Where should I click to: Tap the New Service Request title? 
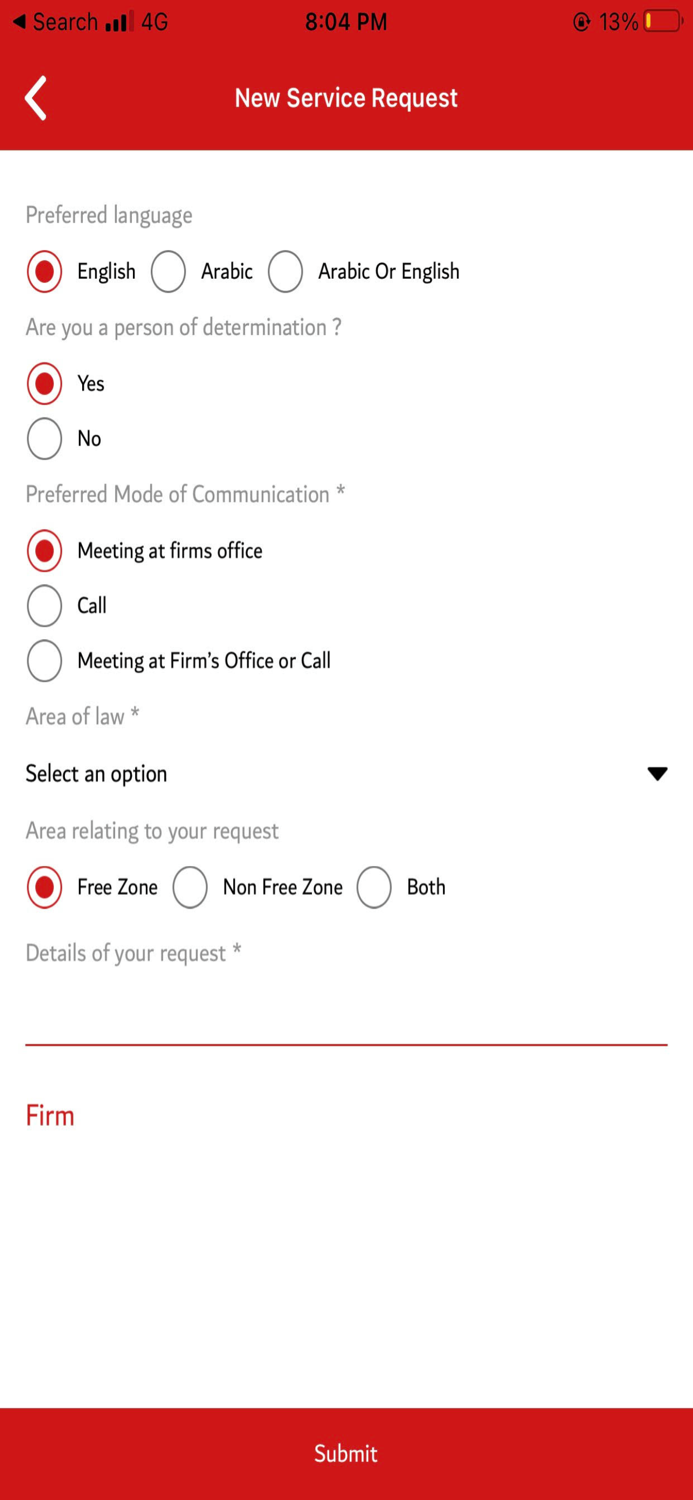pos(346,98)
